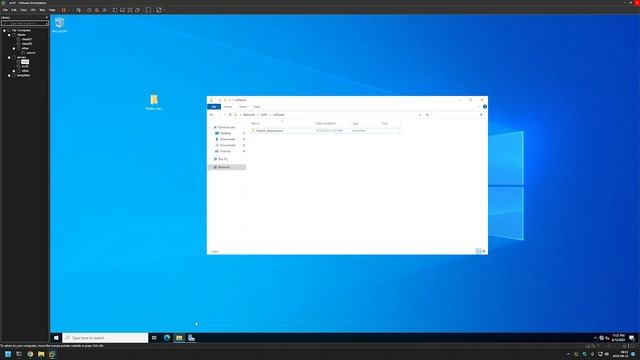Suspend the guest with the orange pause icon

(x=63, y=10)
